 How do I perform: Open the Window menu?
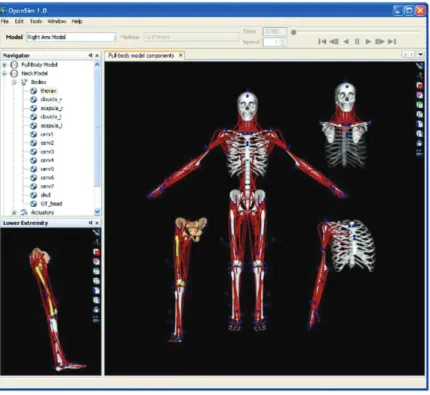pos(57,21)
